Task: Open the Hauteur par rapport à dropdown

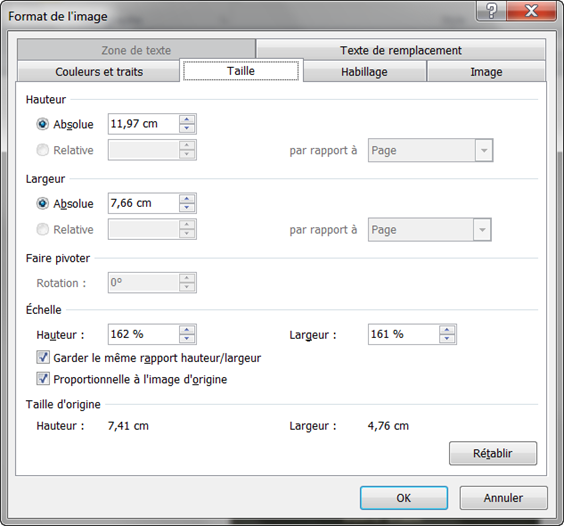Action: point(430,150)
